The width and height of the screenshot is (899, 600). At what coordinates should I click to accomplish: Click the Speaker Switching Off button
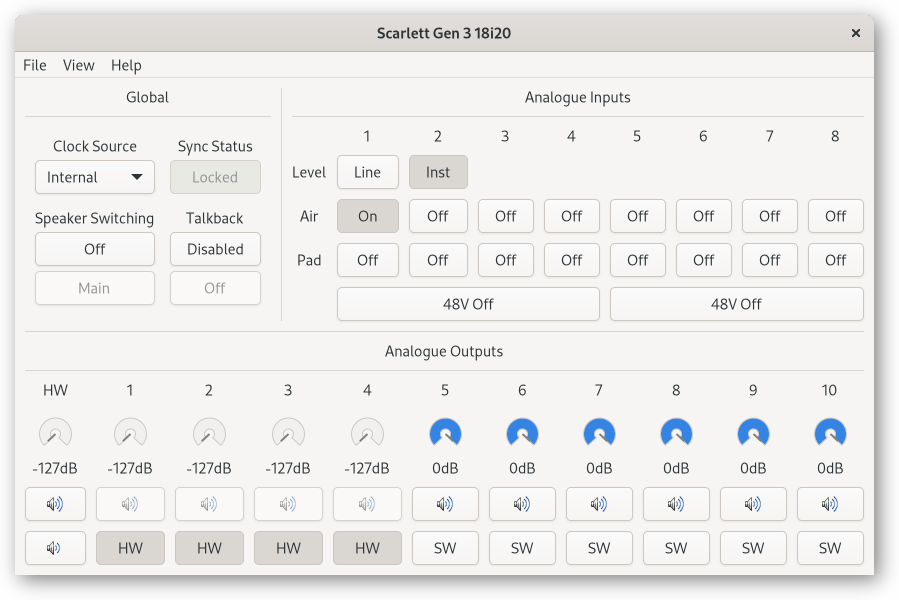pos(95,249)
